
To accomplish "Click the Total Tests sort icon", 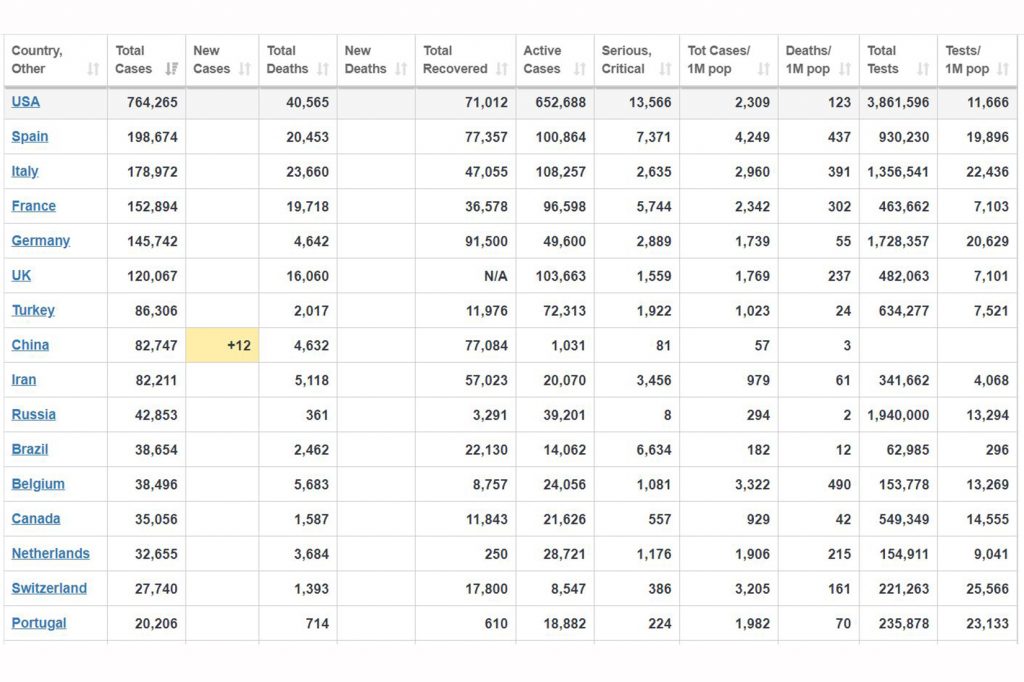I will (x=923, y=69).
